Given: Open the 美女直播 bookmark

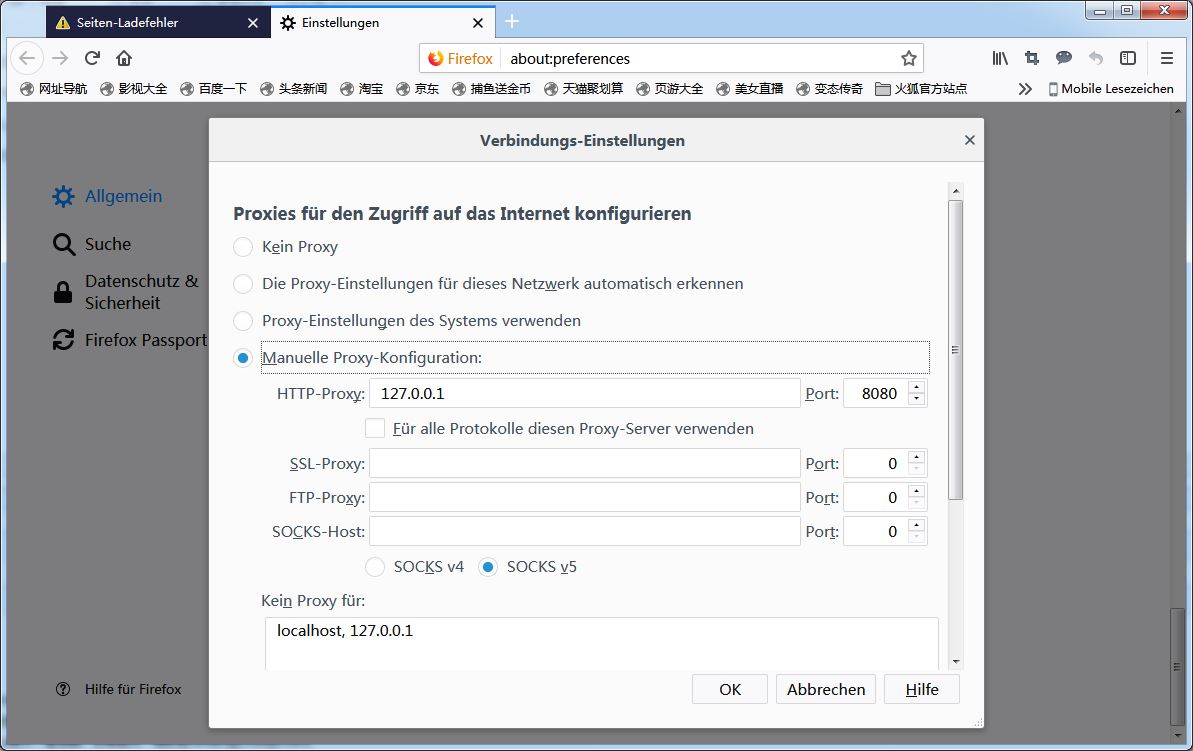Looking at the screenshot, I should point(749,89).
